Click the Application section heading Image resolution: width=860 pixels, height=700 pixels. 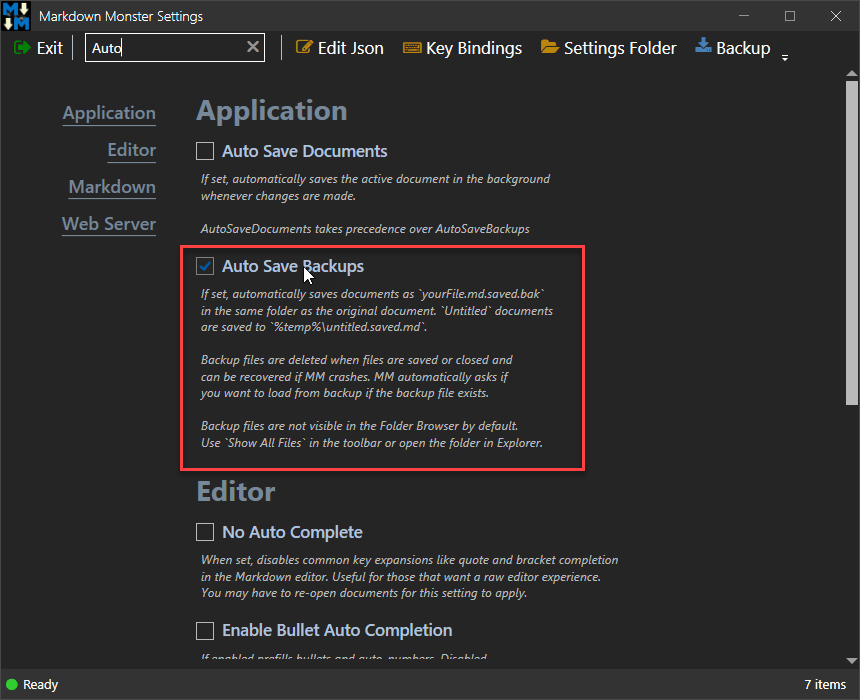272,111
